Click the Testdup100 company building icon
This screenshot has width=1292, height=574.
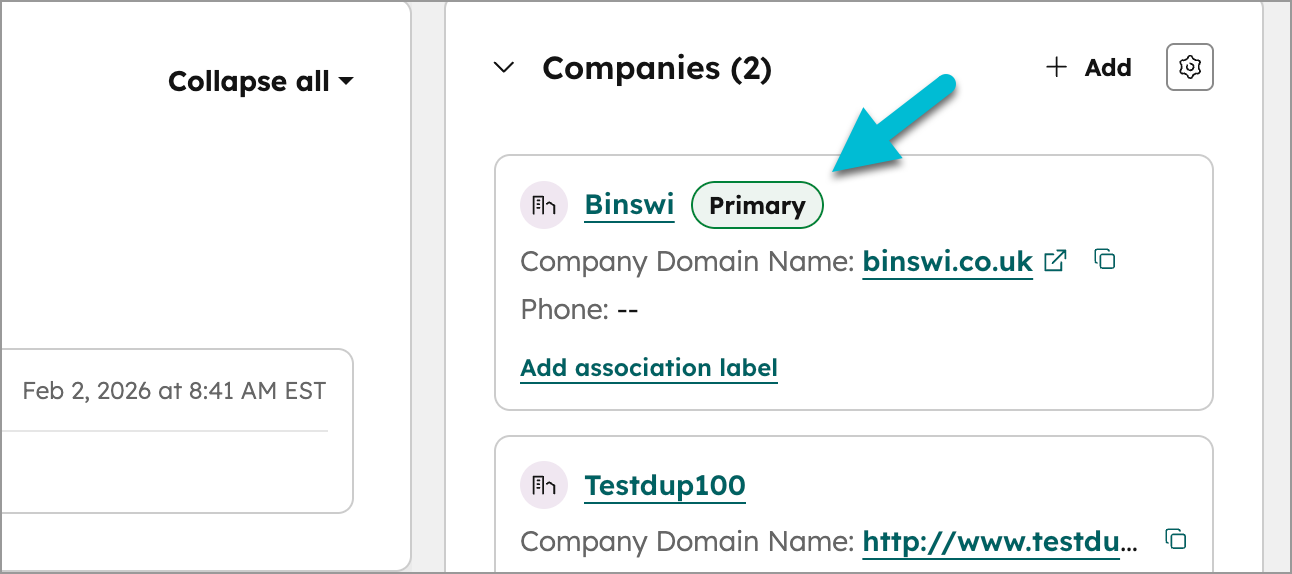[544, 486]
